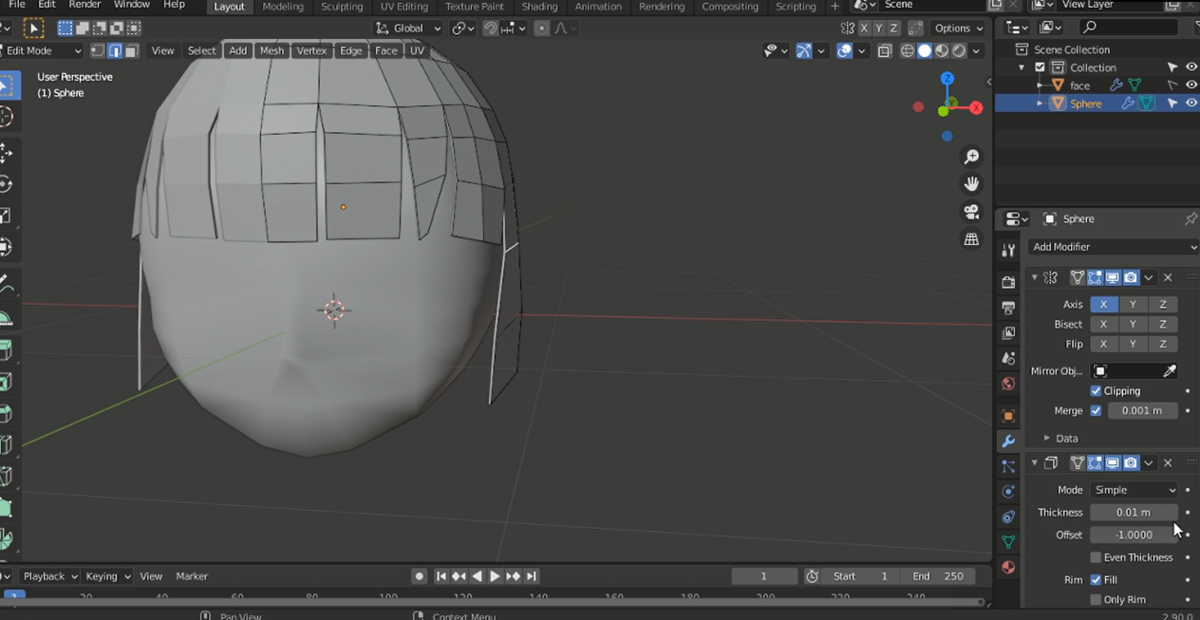Switch to UV Editing workspace tab

tap(404, 6)
